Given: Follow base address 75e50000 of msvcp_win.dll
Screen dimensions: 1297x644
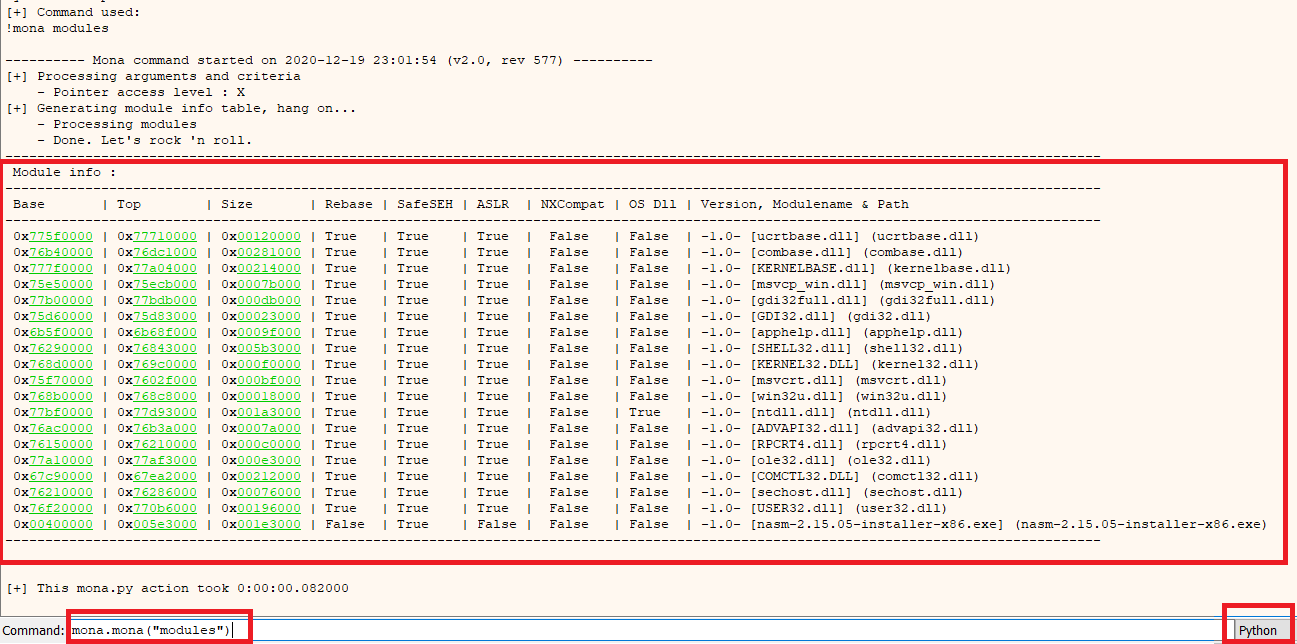Looking at the screenshot, I should click(61, 284).
